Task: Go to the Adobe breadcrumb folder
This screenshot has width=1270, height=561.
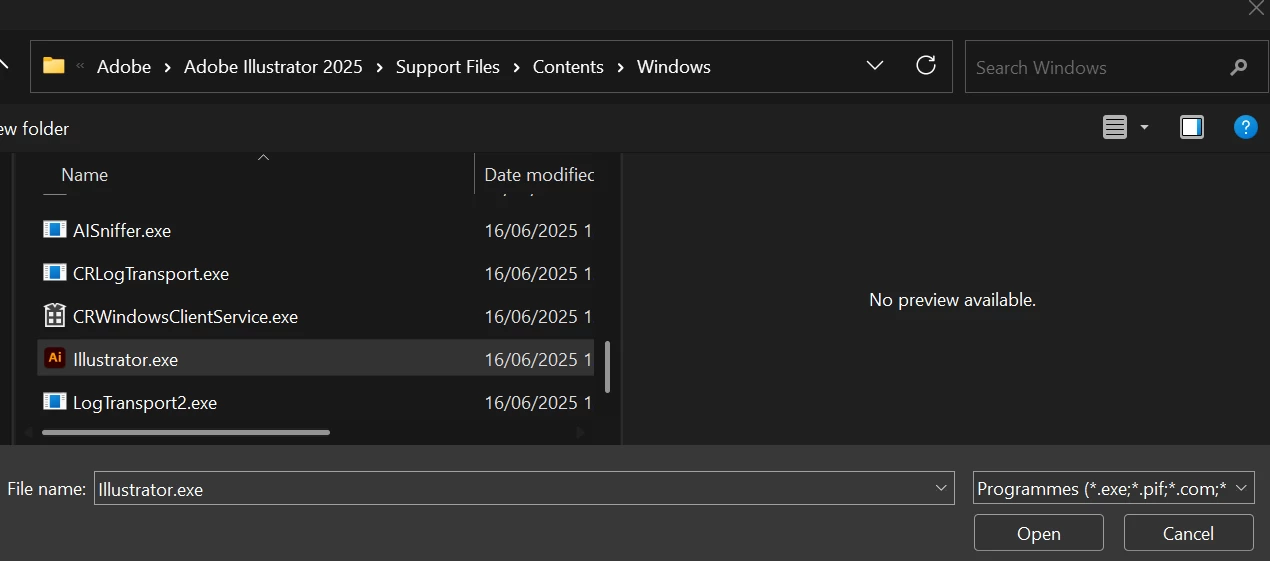Action: (124, 67)
